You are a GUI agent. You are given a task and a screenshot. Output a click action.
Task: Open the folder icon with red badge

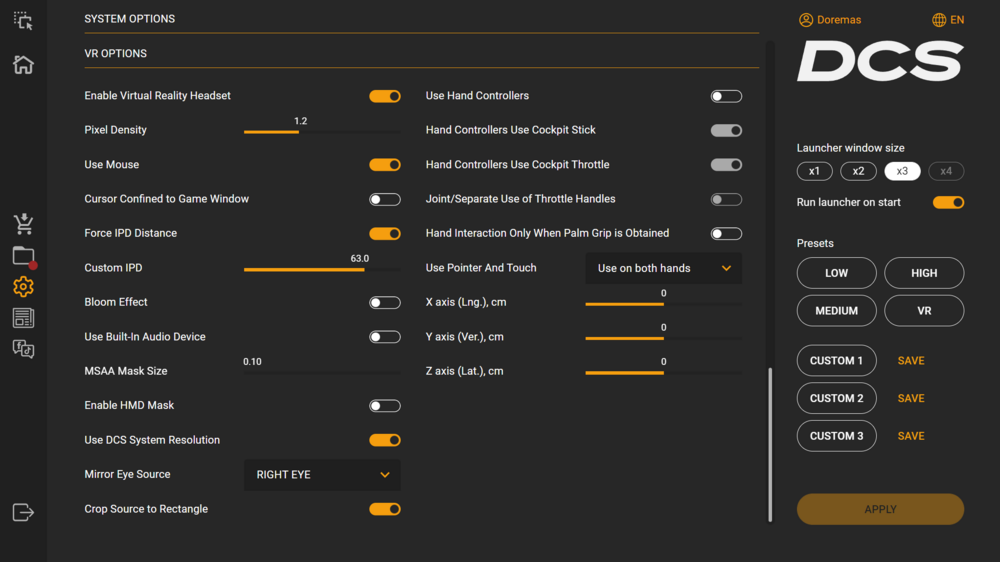tap(23, 256)
